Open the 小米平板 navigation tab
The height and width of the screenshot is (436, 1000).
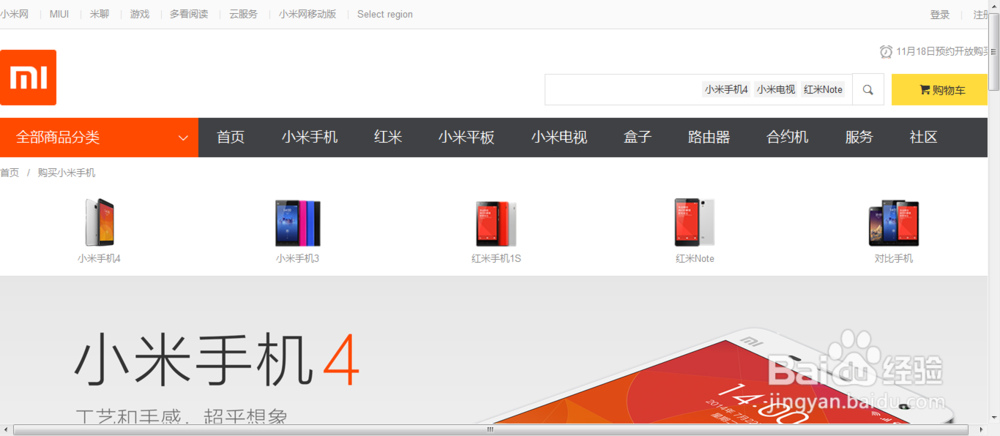pyautogui.click(x=466, y=137)
